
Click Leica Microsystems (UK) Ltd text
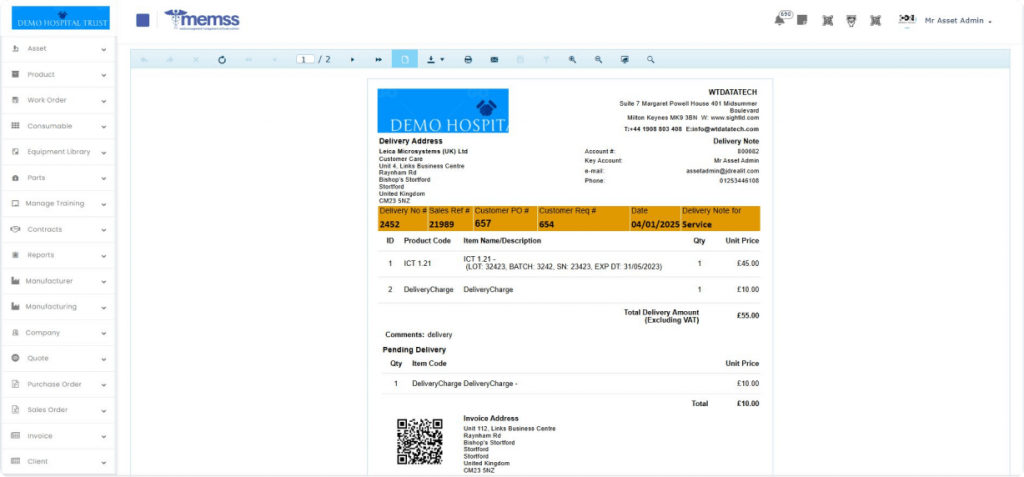pyautogui.click(x=423, y=151)
